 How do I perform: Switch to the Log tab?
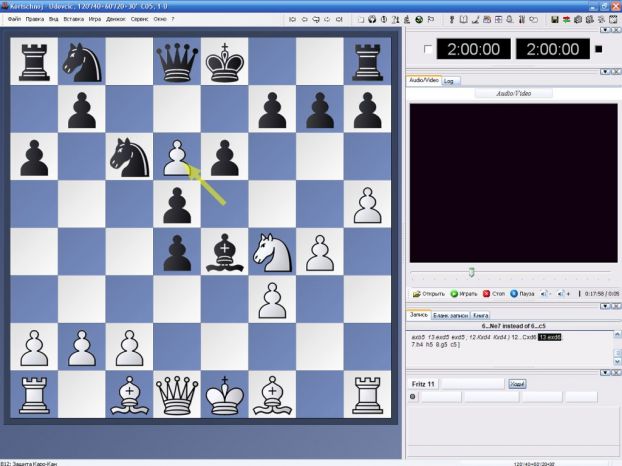[x=449, y=81]
